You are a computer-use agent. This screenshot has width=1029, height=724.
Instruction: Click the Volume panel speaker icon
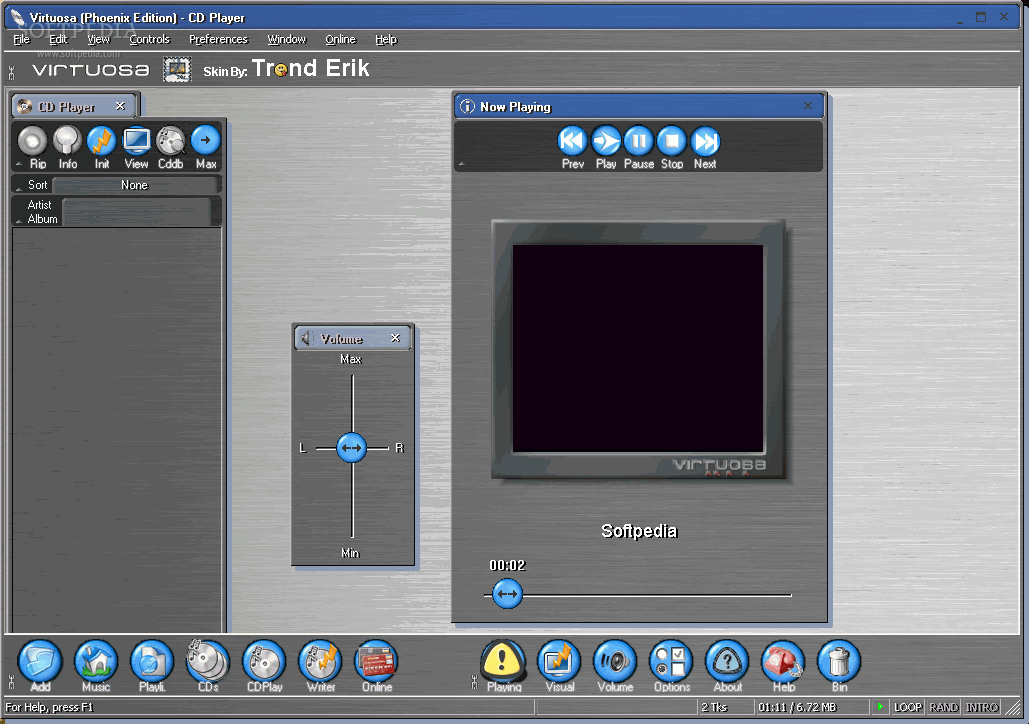pyautogui.click(x=306, y=338)
